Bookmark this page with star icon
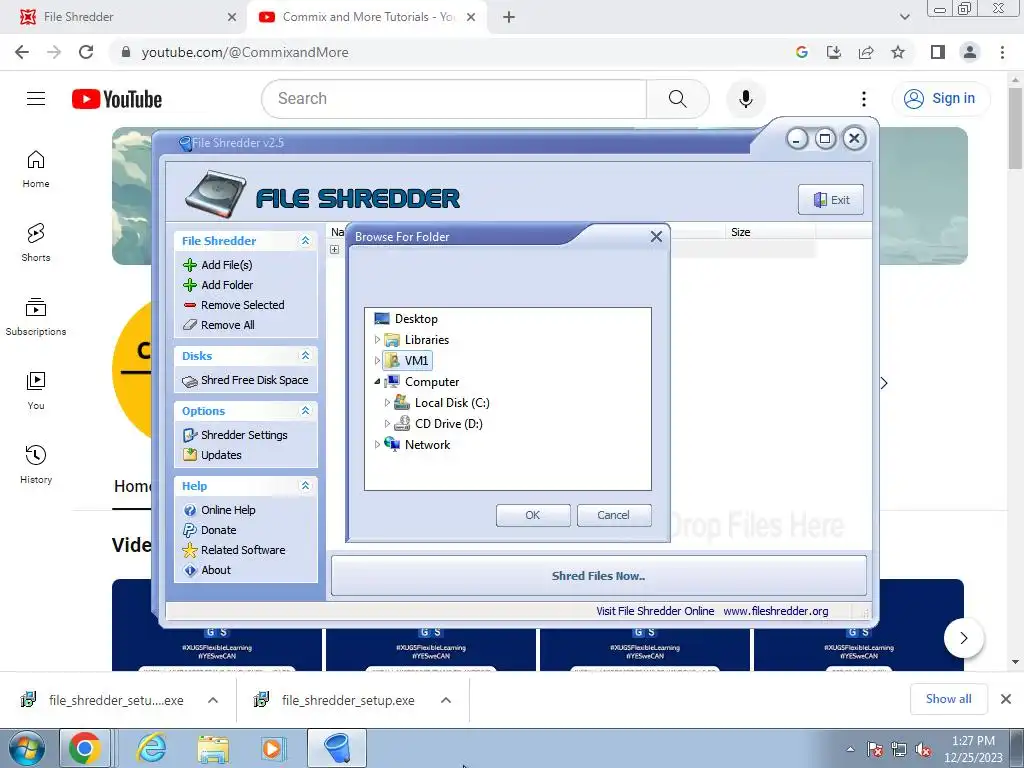The width and height of the screenshot is (1024, 768). [898, 52]
